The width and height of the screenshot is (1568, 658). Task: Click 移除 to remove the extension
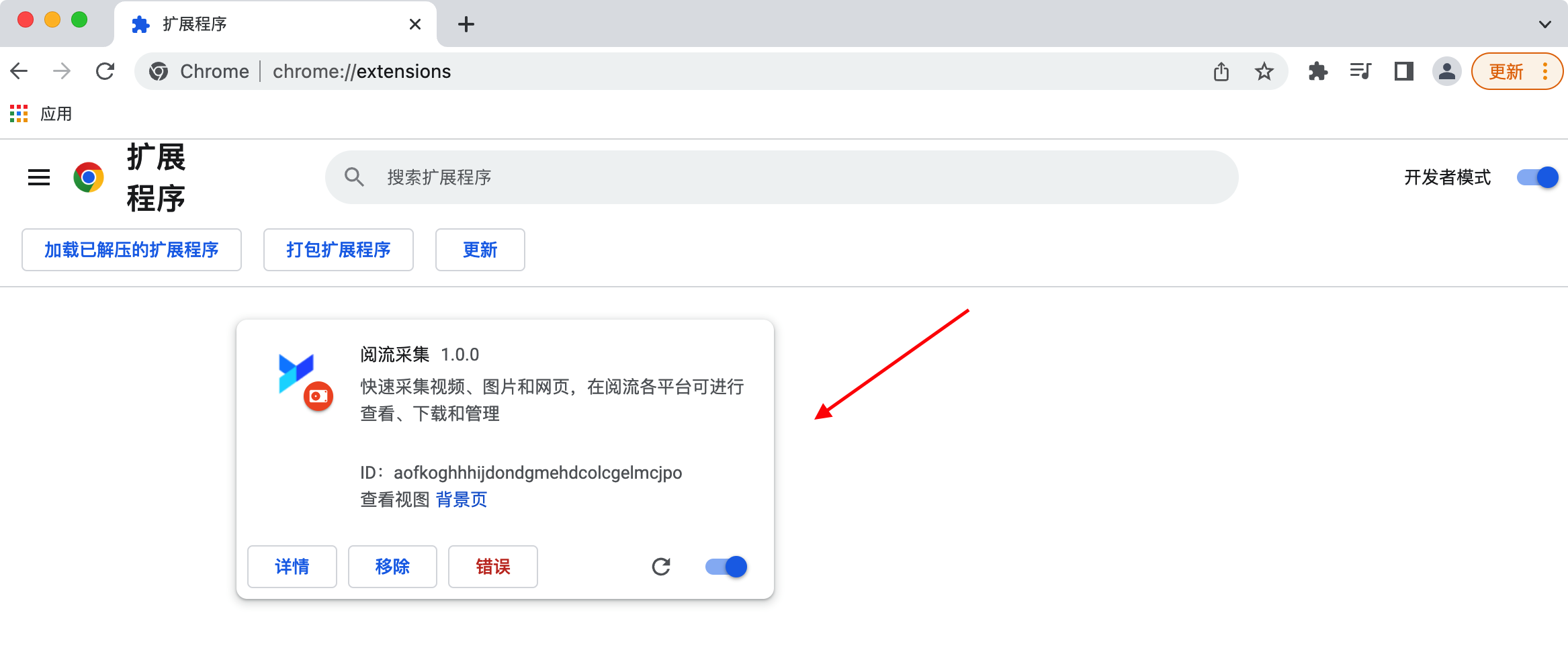click(392, 567)
